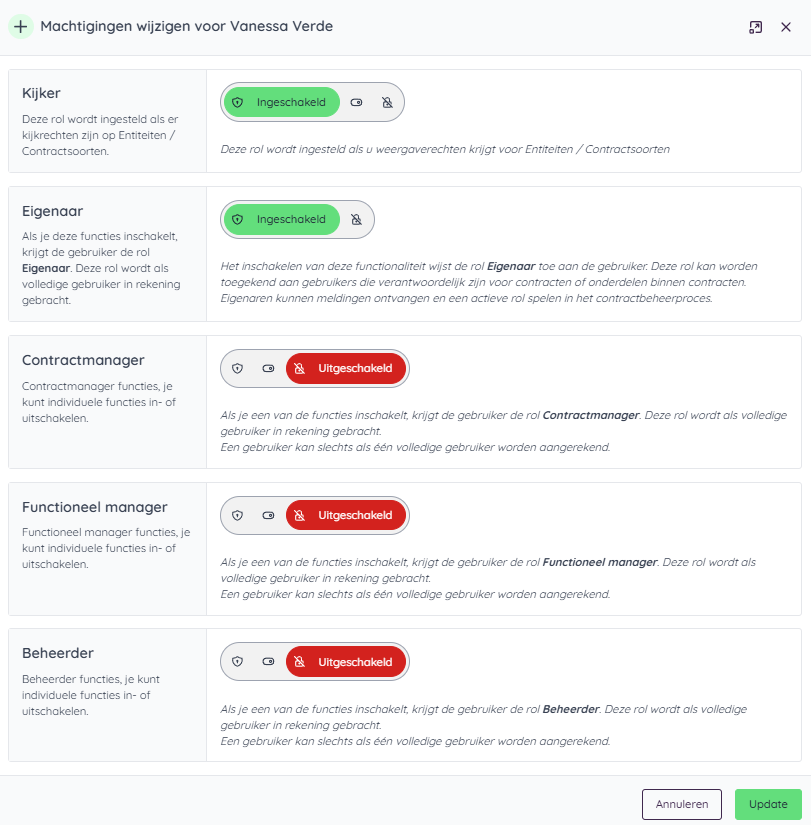Close the Machtigingen wijzigen dialog
The width and height of the screenshot is (811, 825).
[787, 27]
